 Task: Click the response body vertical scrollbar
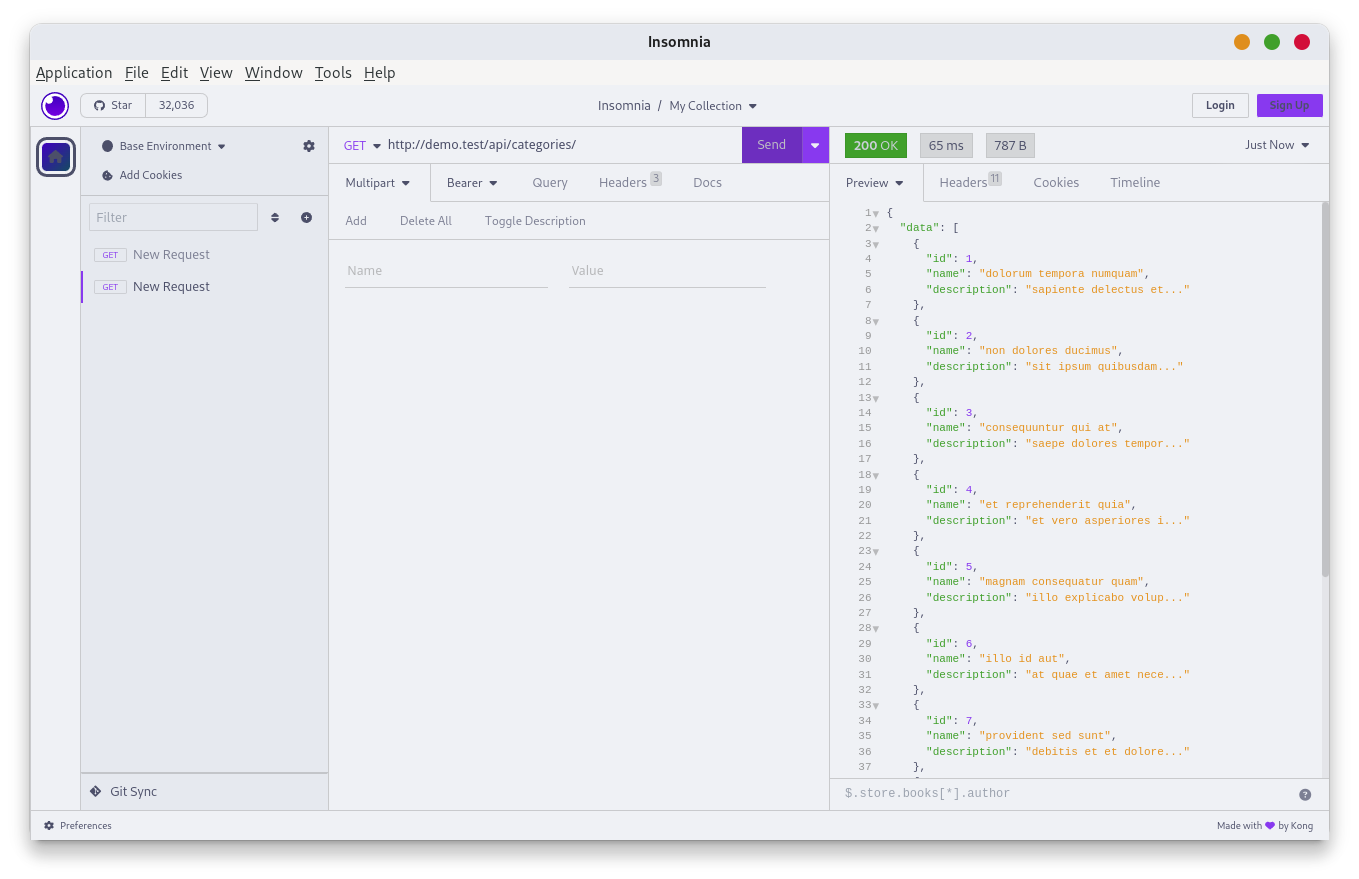click(1325, 390)
